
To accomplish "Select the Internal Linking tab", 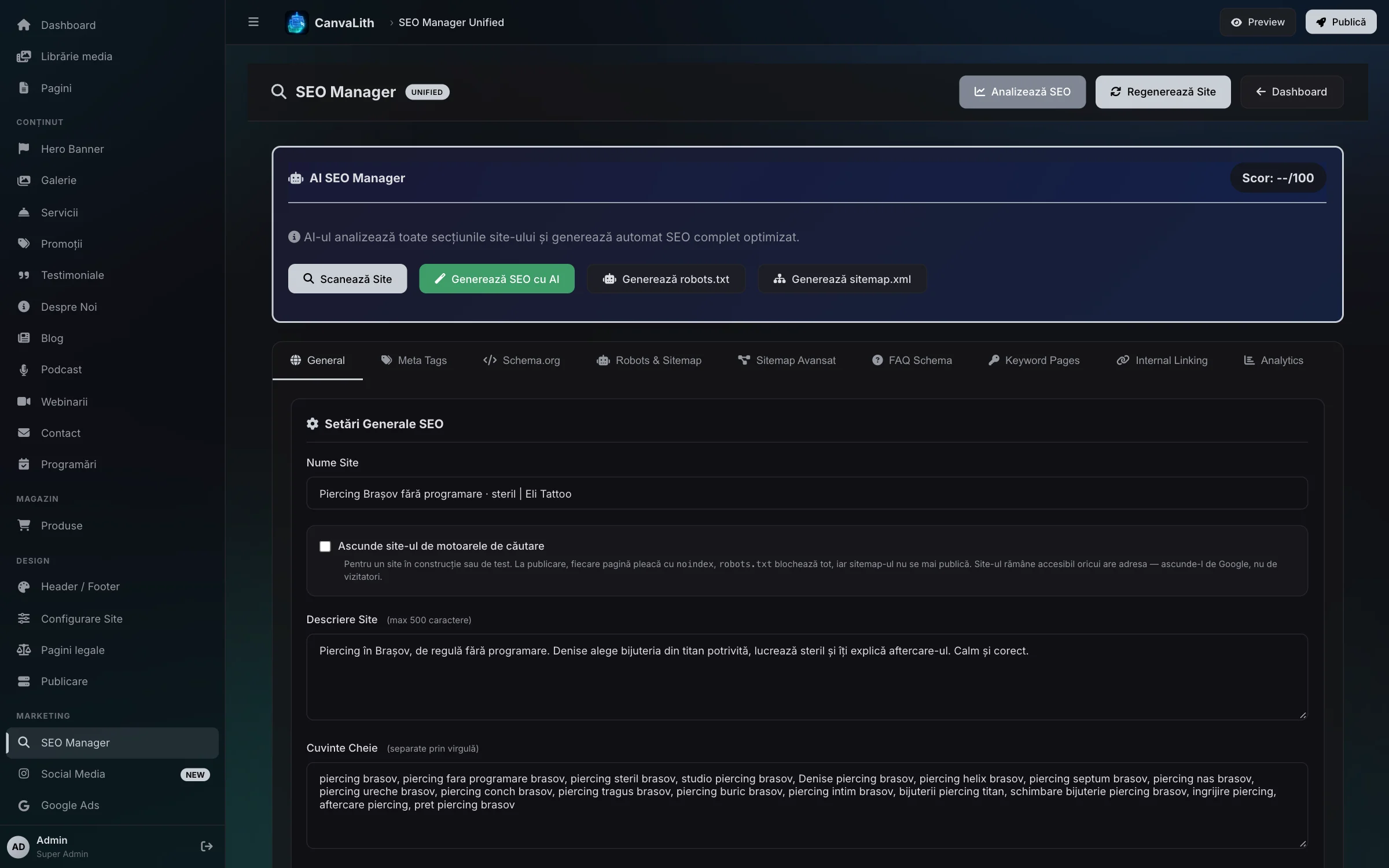I will (x=1162, y=360).
